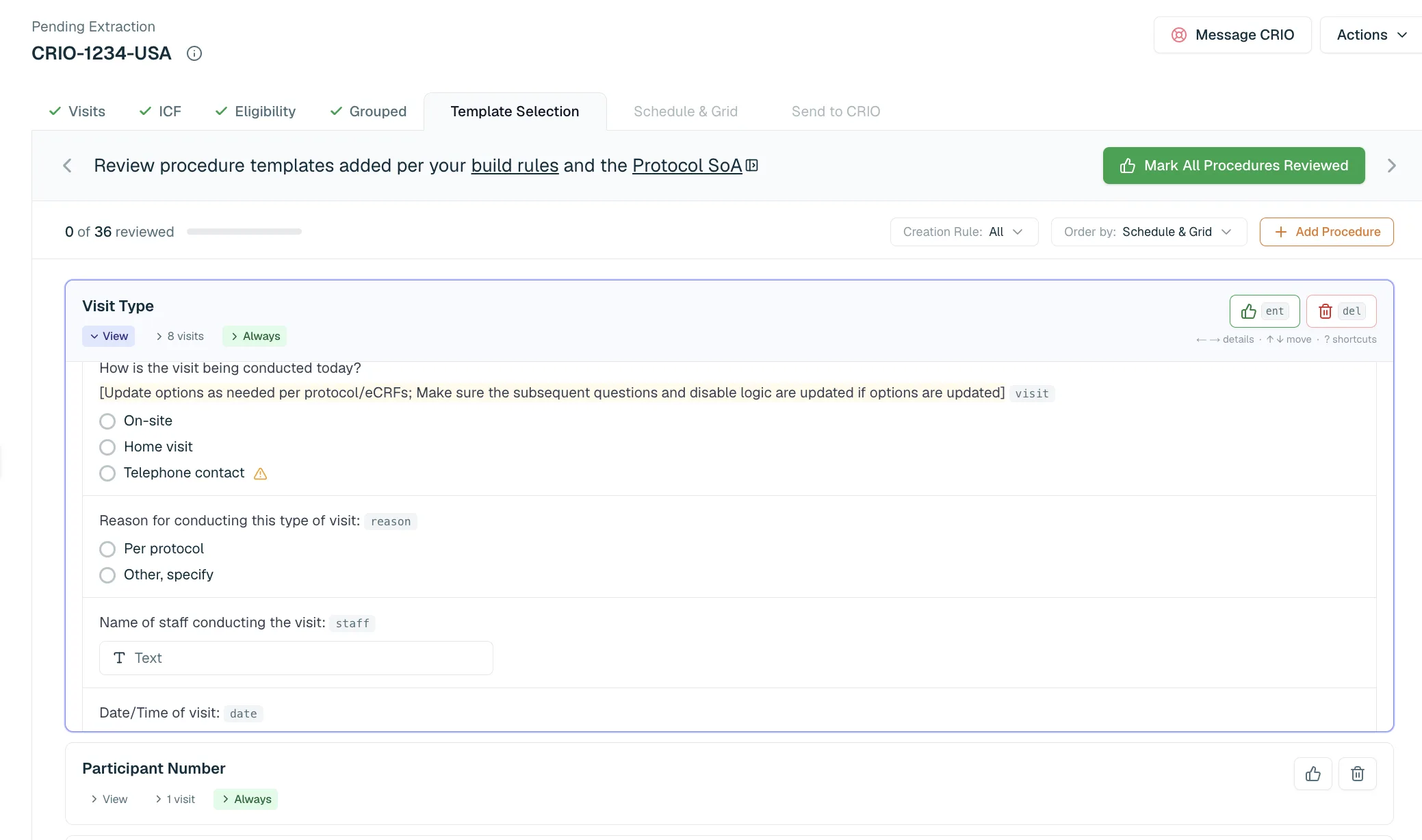Select the On-site radio option
This screenshot has height=840, width=1422.
click(x=107, y=421)
